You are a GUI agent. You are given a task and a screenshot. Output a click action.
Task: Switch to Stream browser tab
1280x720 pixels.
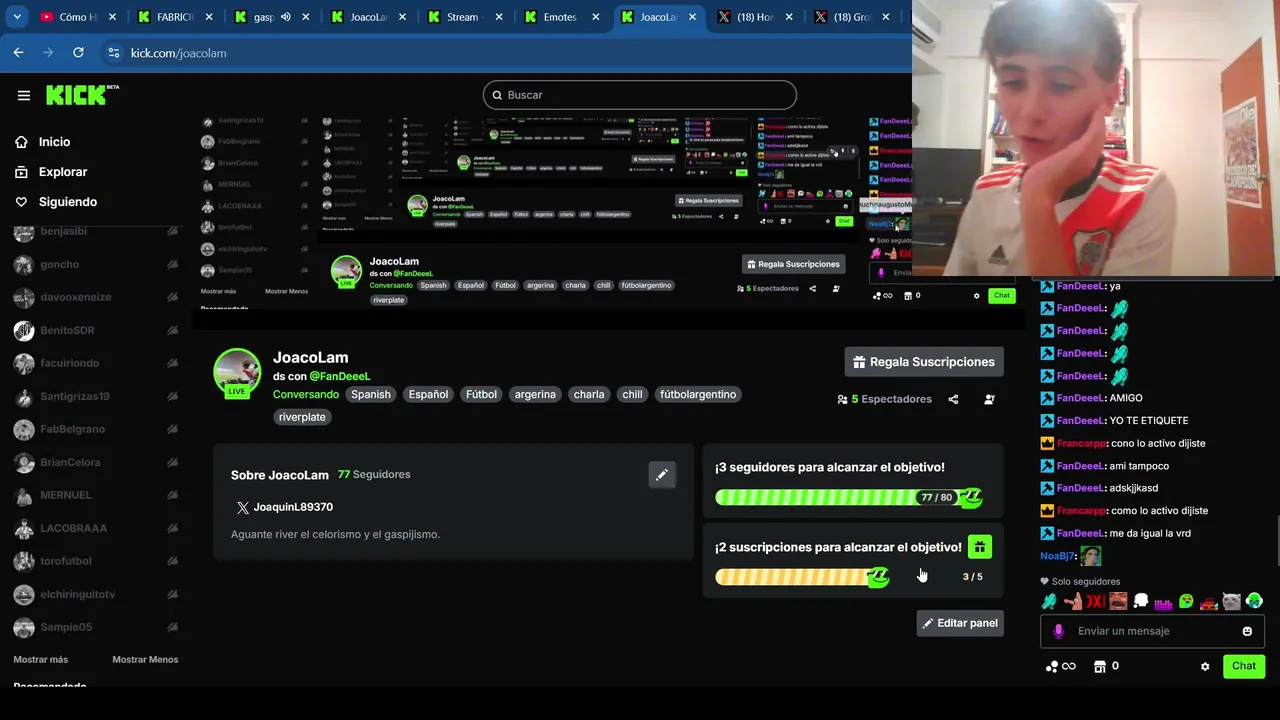point(463,17)
